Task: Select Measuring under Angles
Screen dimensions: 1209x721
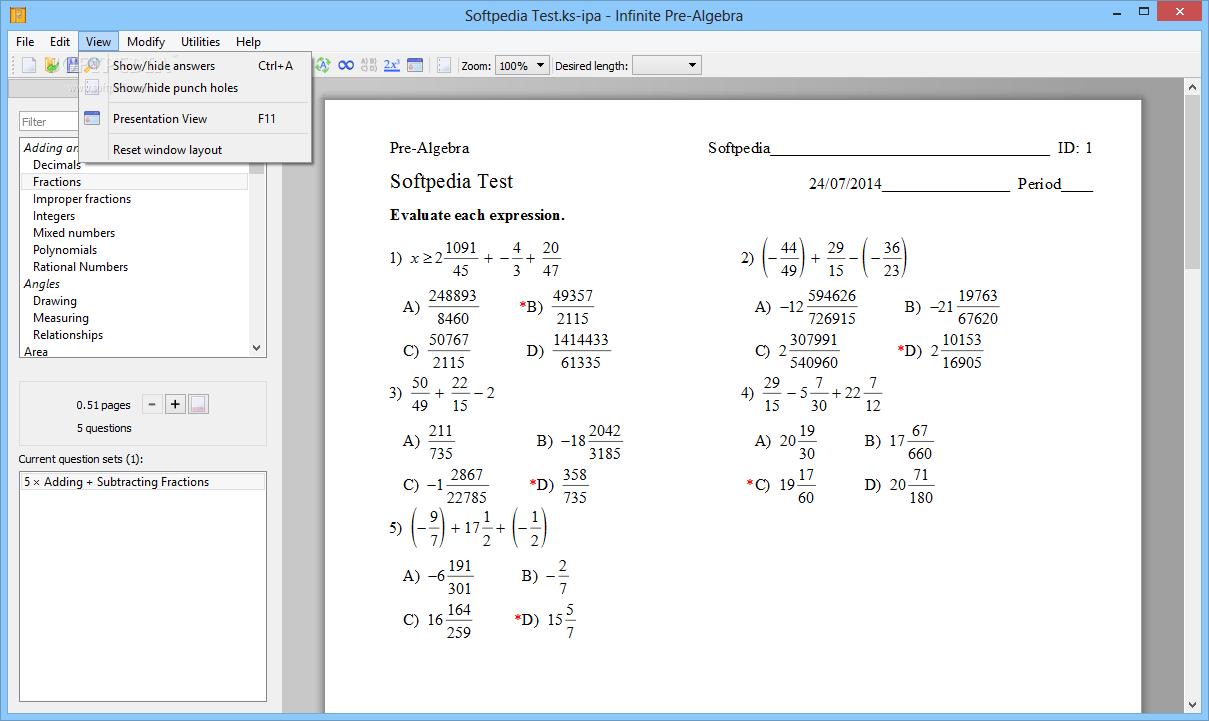Action: coord(61,318)
